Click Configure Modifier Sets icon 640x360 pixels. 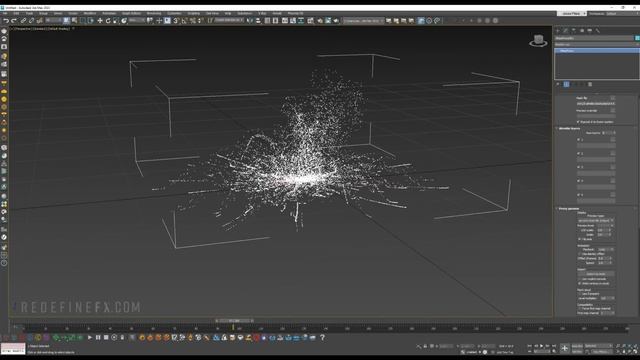(590, 84)
